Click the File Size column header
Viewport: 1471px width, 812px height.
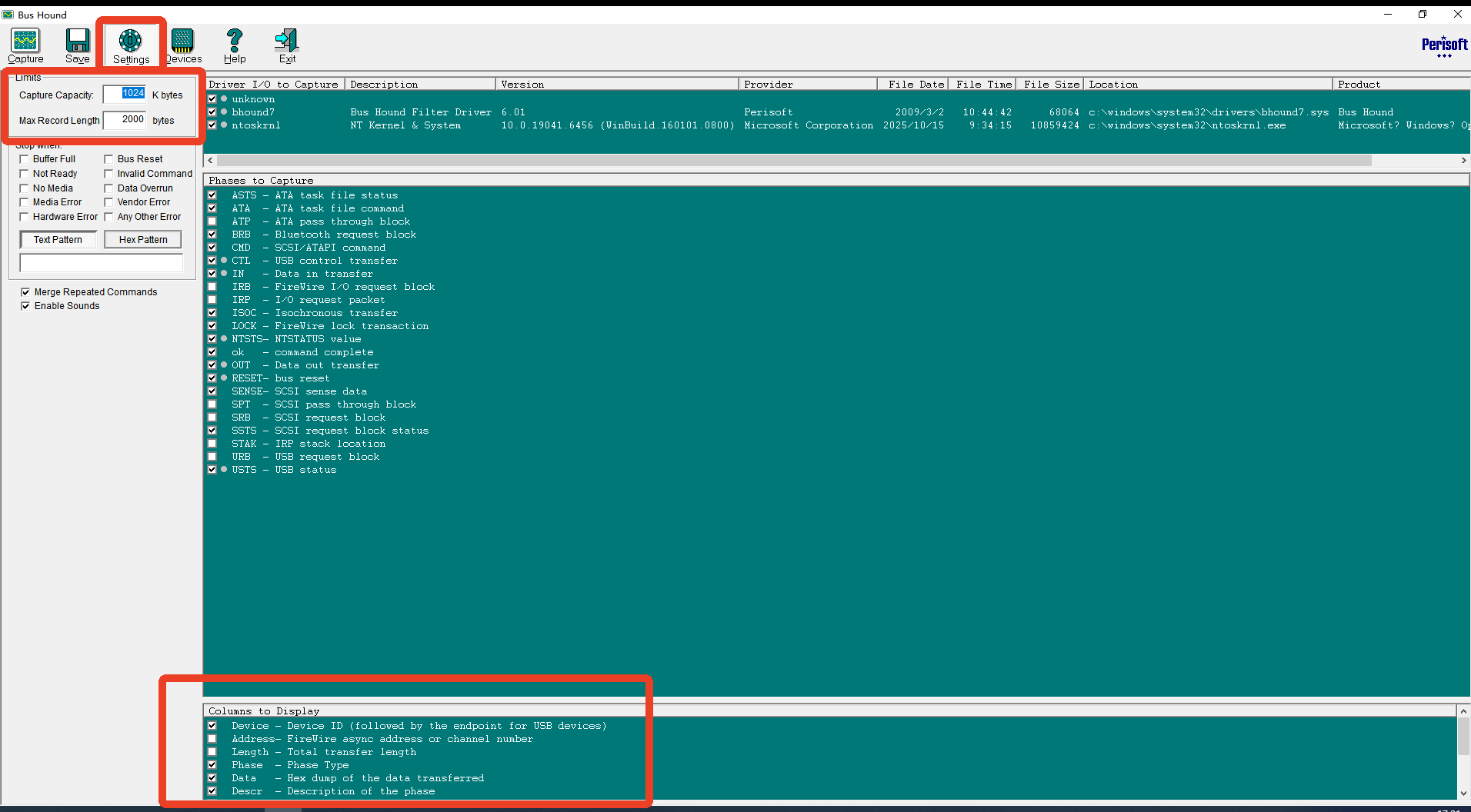[x=1050, y=85]
